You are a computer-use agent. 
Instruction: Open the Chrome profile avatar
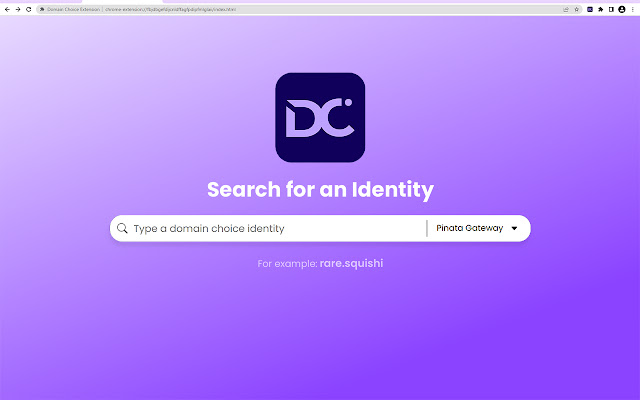pos(622,9)
